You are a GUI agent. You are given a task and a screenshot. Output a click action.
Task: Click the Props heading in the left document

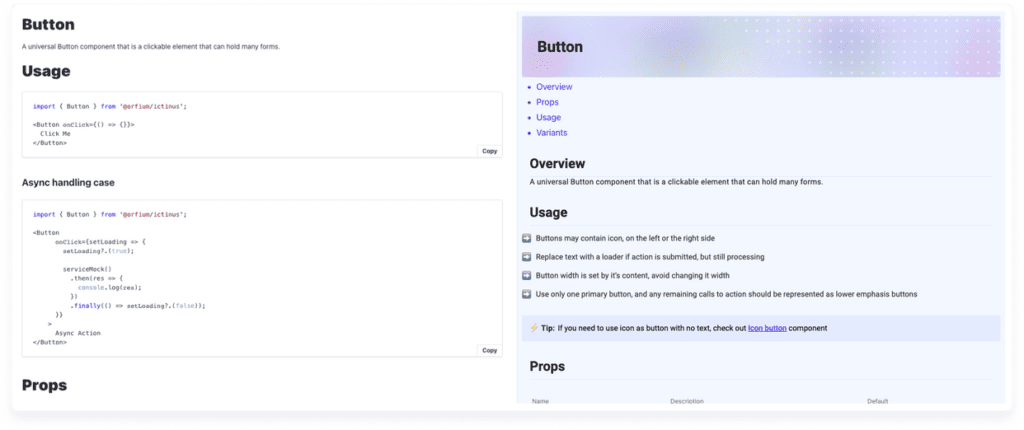click(44, 384)
